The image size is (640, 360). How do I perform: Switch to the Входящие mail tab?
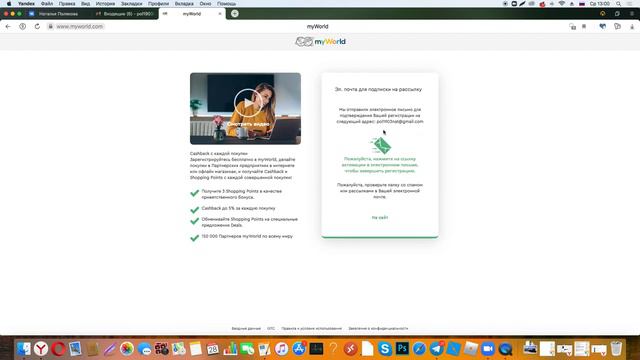click(124, 14)
